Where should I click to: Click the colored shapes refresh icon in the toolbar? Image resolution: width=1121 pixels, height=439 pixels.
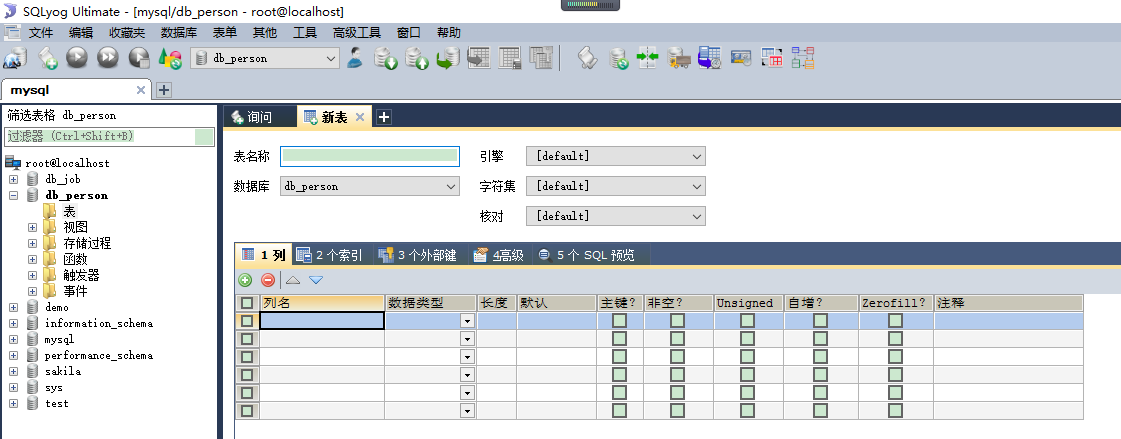170,58
